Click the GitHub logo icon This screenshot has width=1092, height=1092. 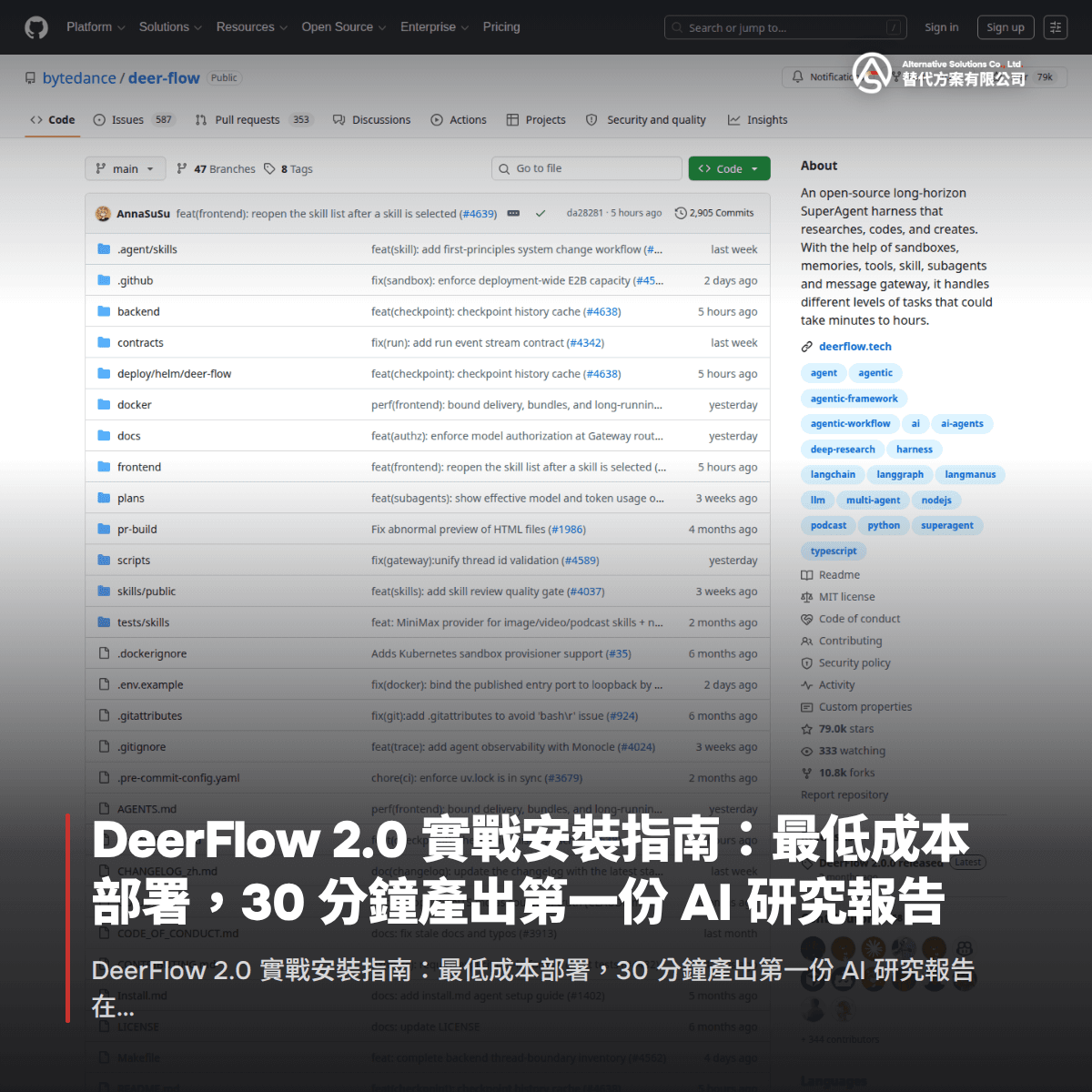tap(36, 27)
